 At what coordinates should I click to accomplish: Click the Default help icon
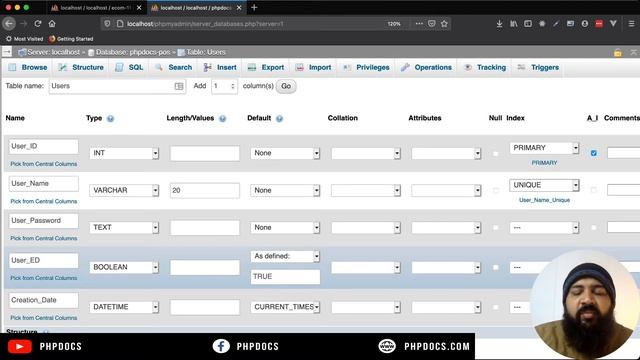click(279, 118)
